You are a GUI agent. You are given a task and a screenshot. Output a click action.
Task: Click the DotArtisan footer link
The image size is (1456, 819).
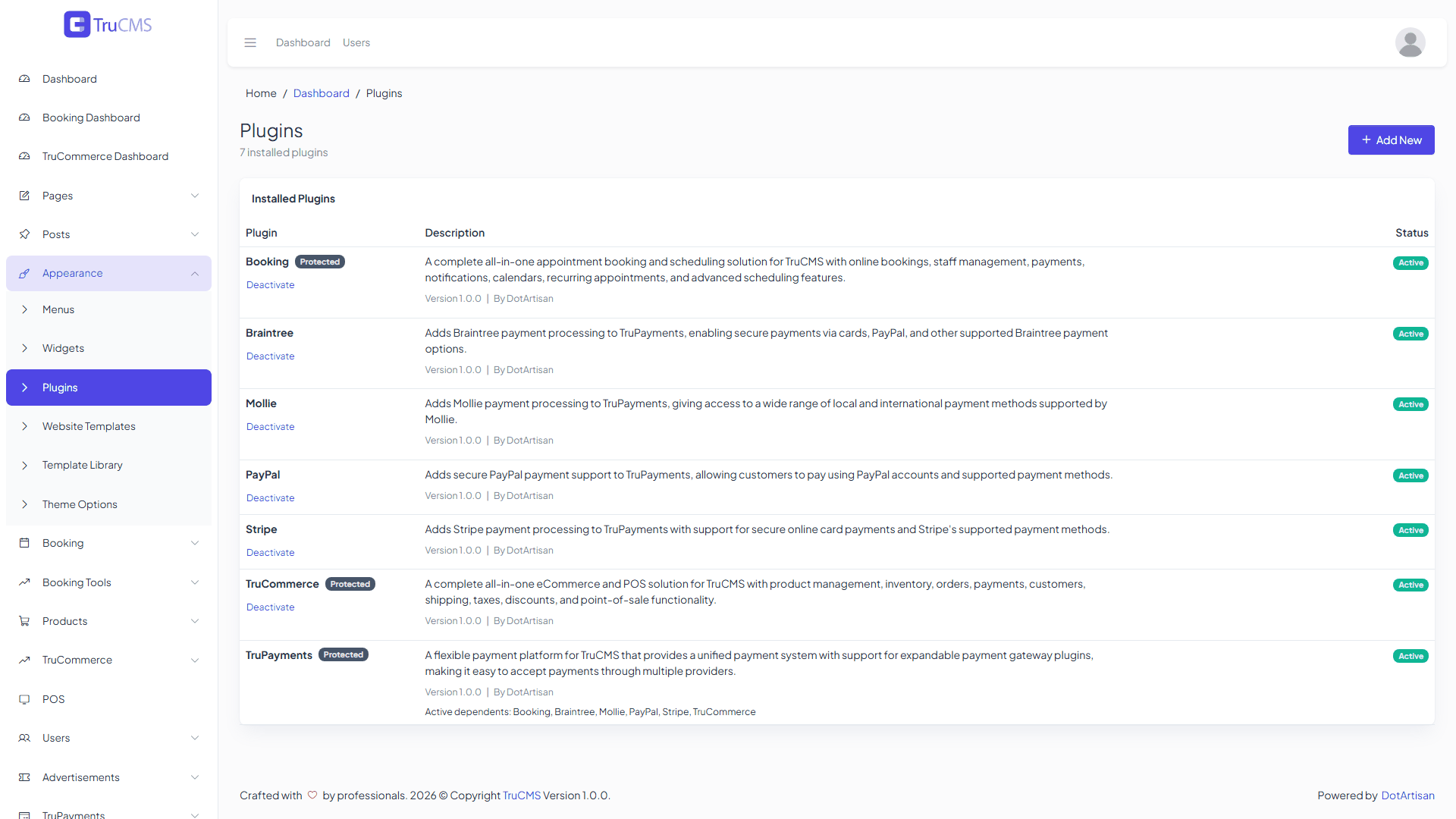pos(1407,795)
